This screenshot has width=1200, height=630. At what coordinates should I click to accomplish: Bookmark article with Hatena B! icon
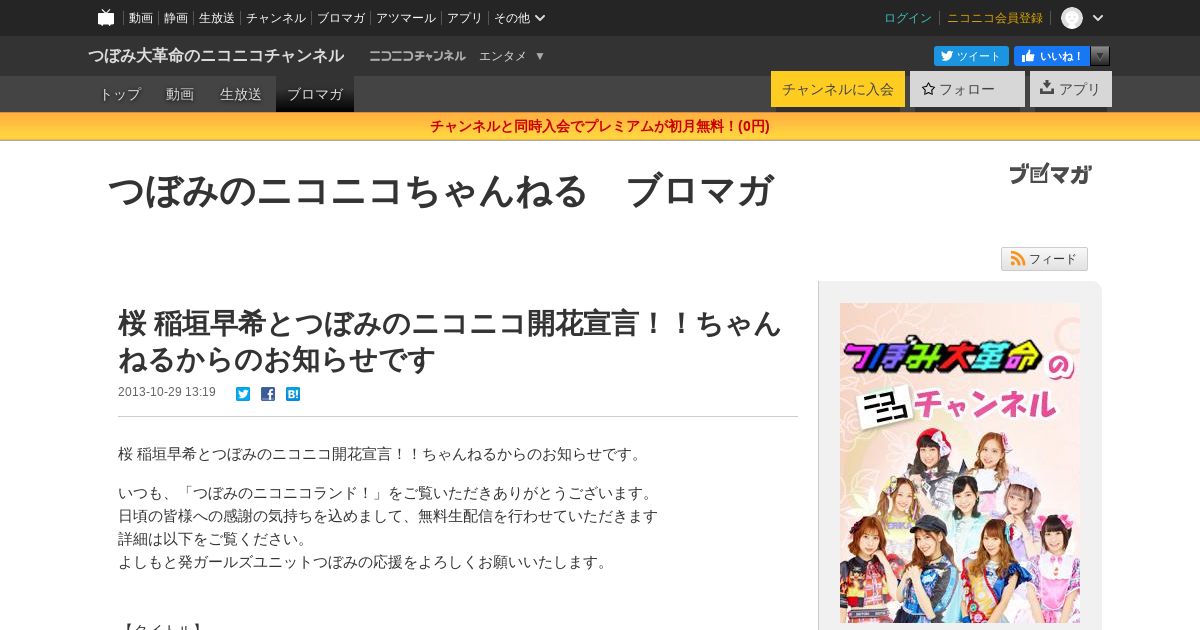(293, 394)
